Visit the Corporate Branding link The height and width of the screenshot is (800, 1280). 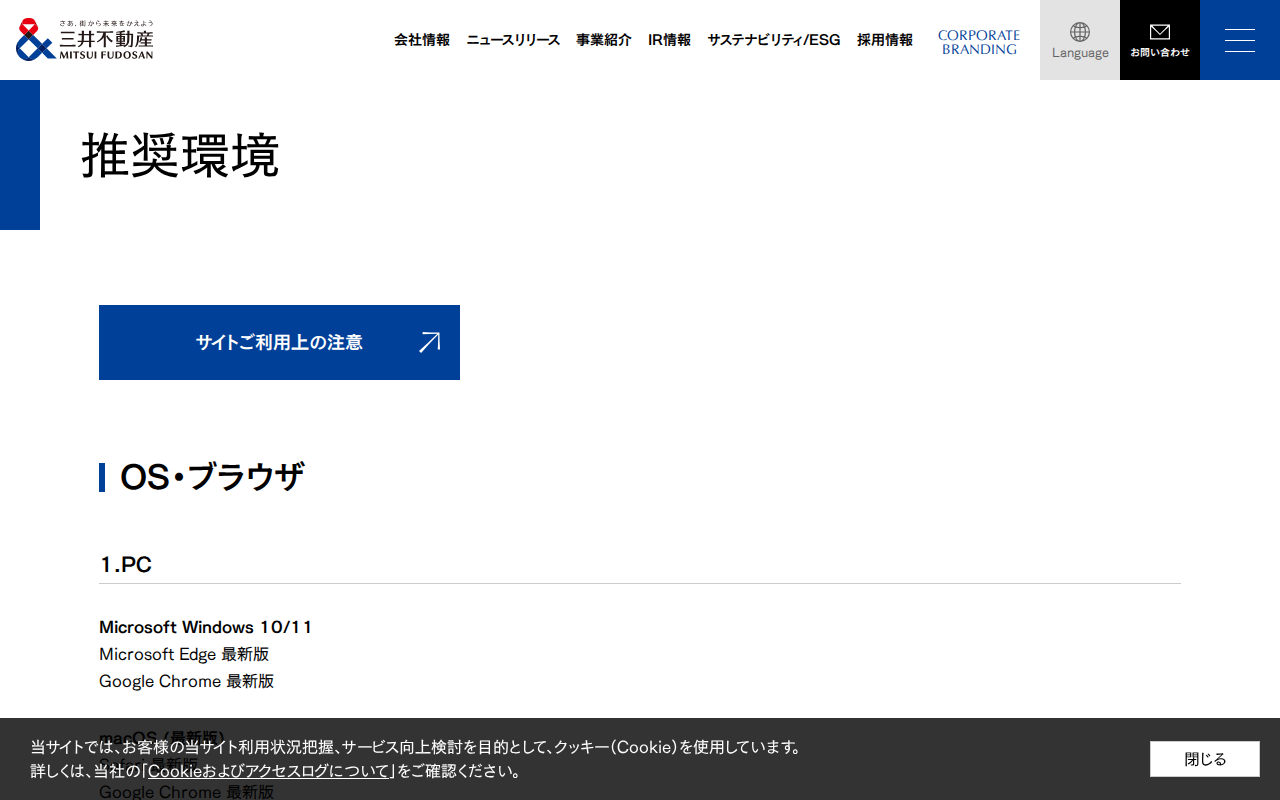tap(979, 42)
